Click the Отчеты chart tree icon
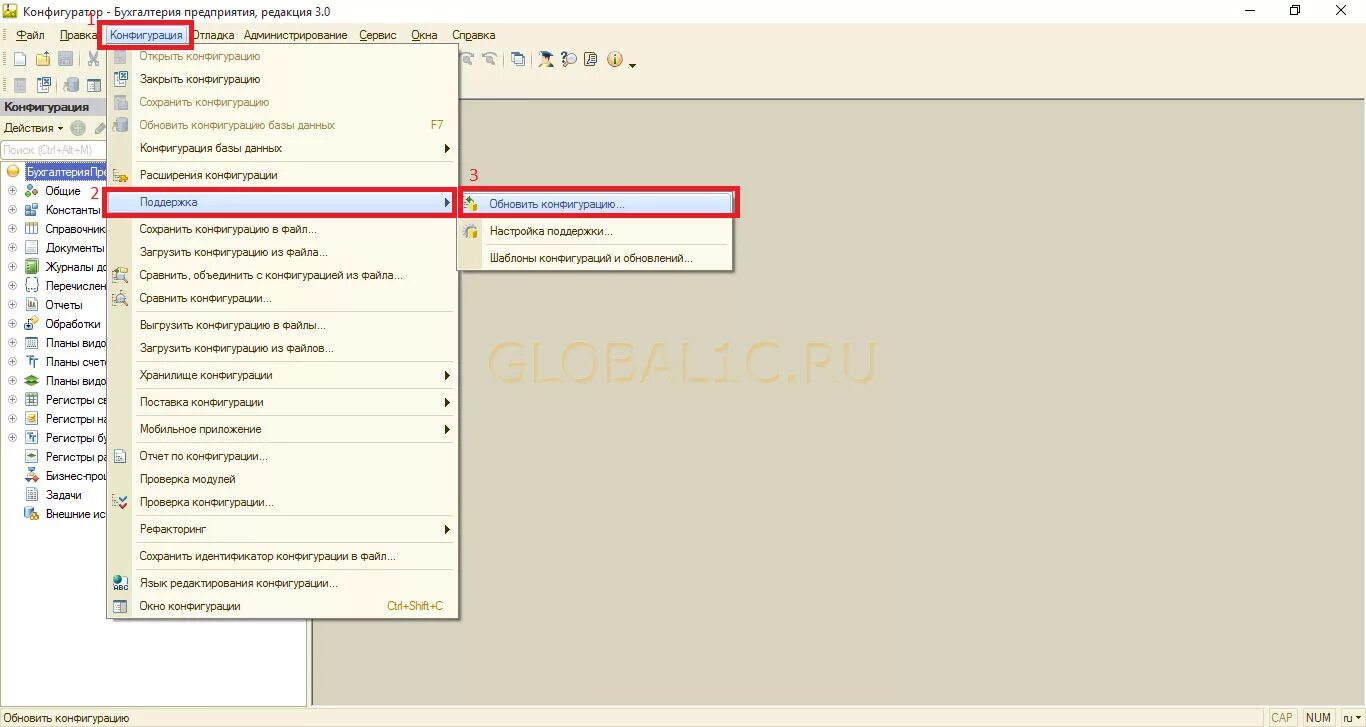 32,305
